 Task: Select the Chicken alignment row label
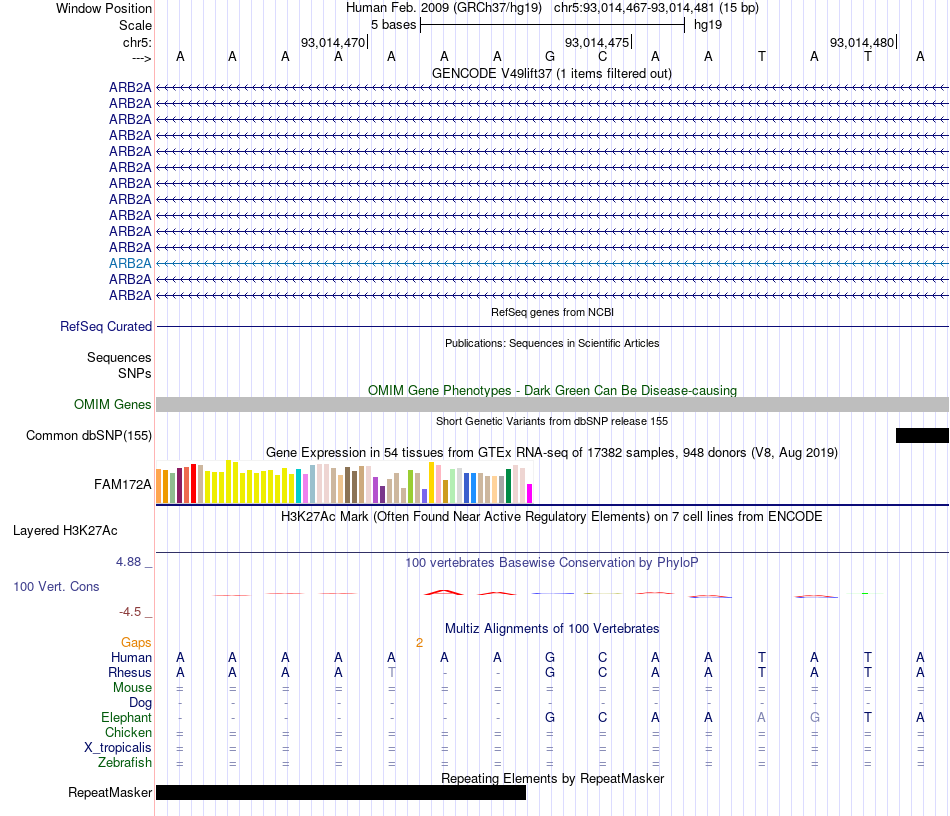(x=128, y=732)
